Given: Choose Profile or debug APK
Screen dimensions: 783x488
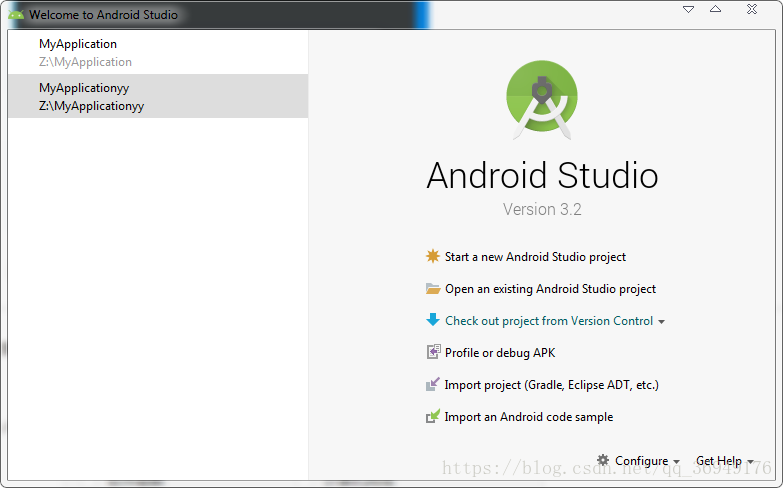Looking at the screenshot, I should pyautogui.click(x=500, y=353).
